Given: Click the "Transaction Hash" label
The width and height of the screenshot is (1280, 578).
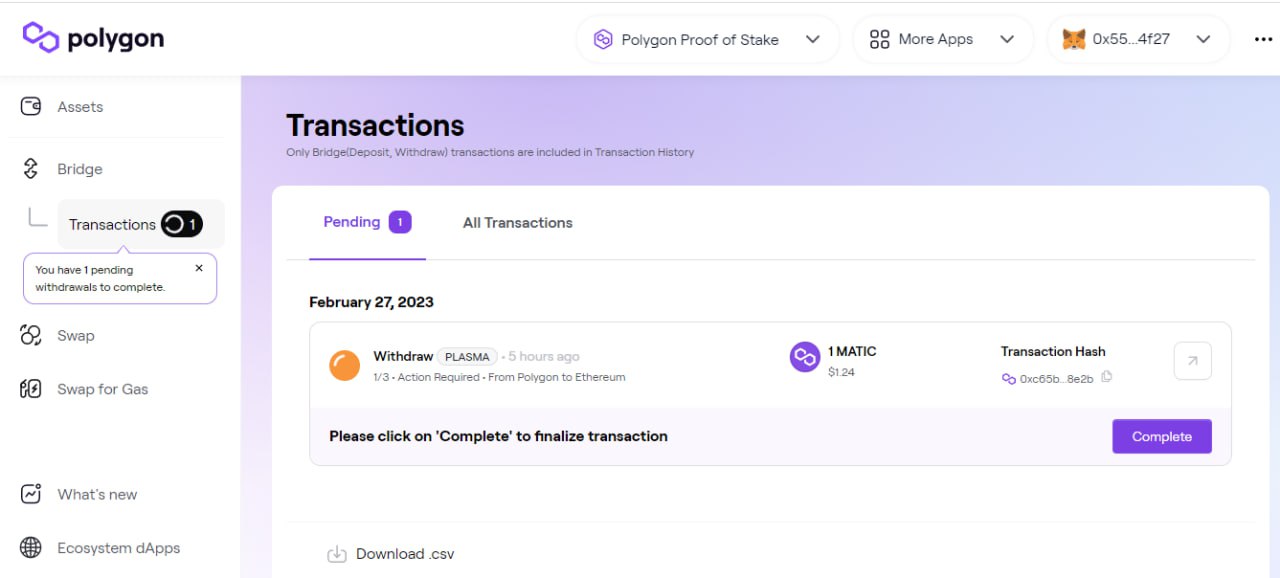Looking at the screenshot, I should pos(1053,352).
